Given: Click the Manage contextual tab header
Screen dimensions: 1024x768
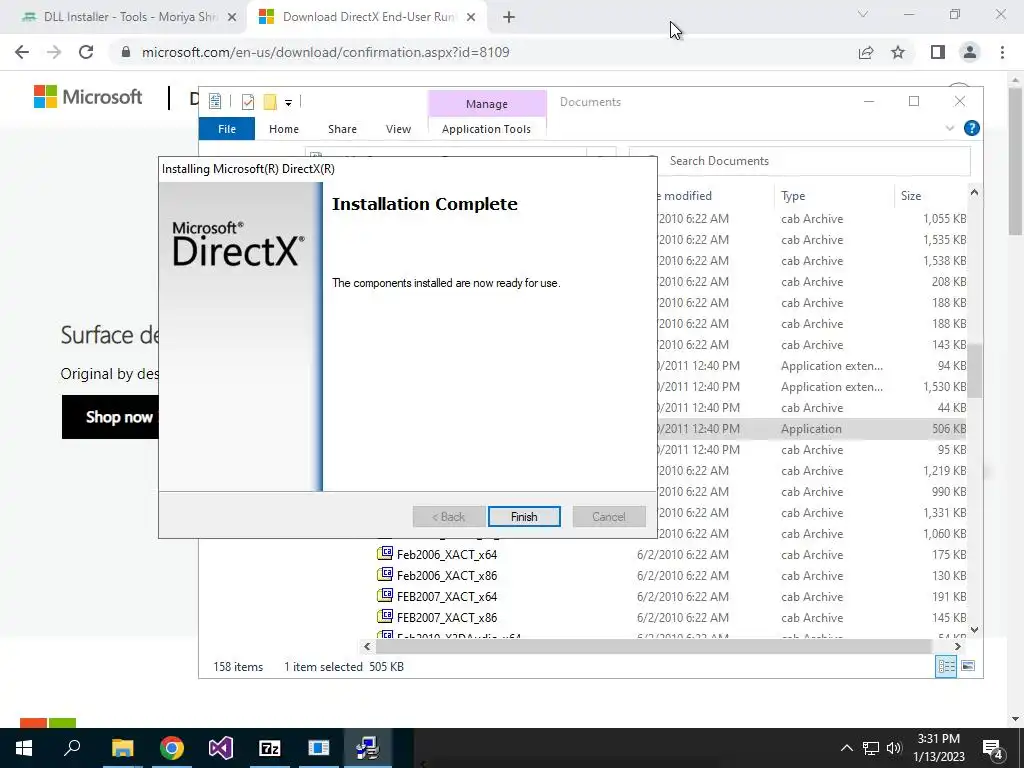Looking at the screenshot, I should [x=487, y=103].
